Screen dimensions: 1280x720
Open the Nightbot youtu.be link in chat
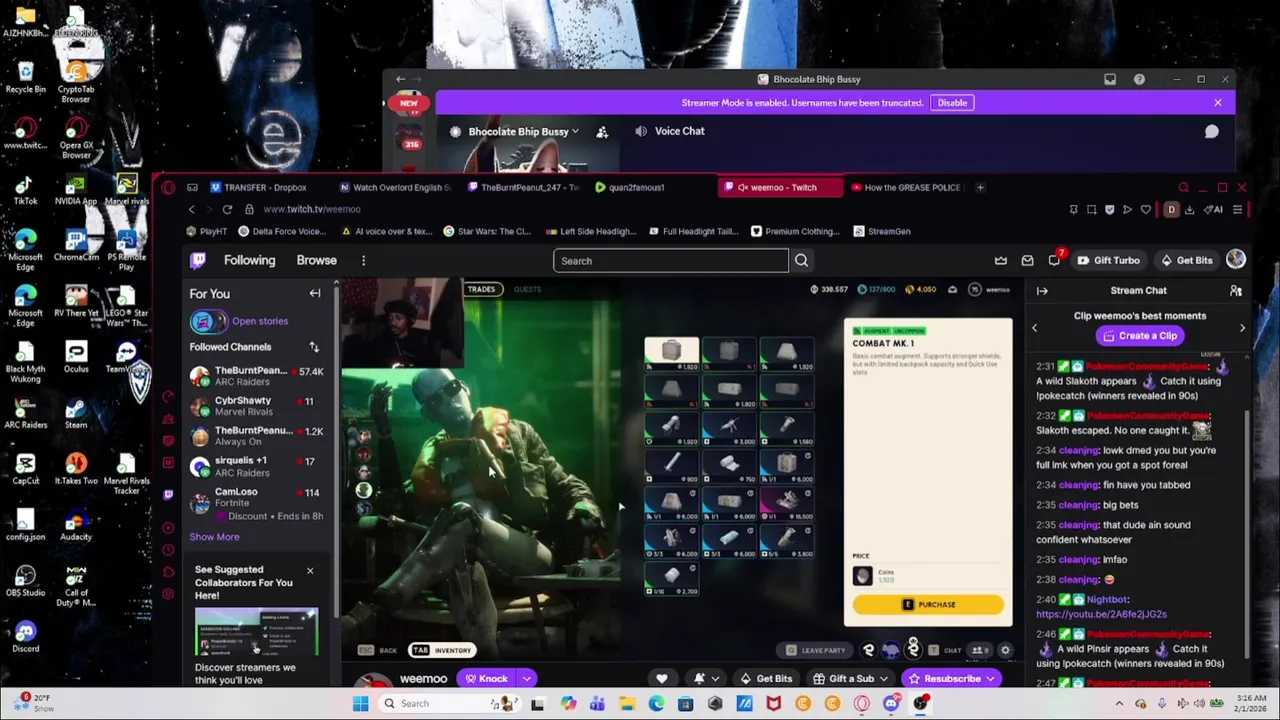(x=1101, y=614)
